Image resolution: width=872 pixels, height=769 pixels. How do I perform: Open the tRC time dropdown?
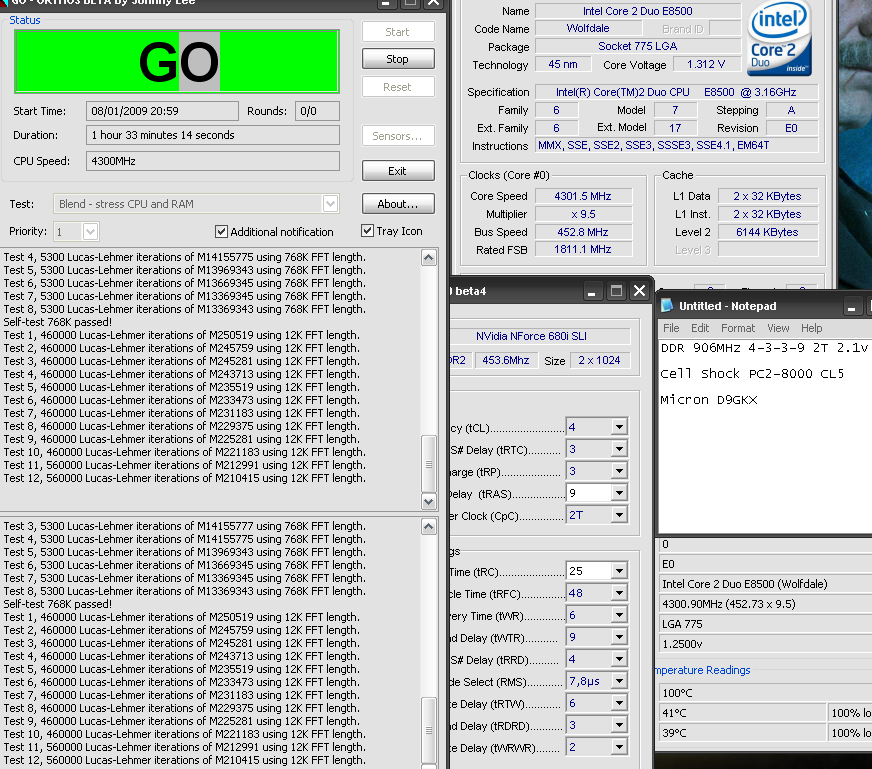point(619,571)
